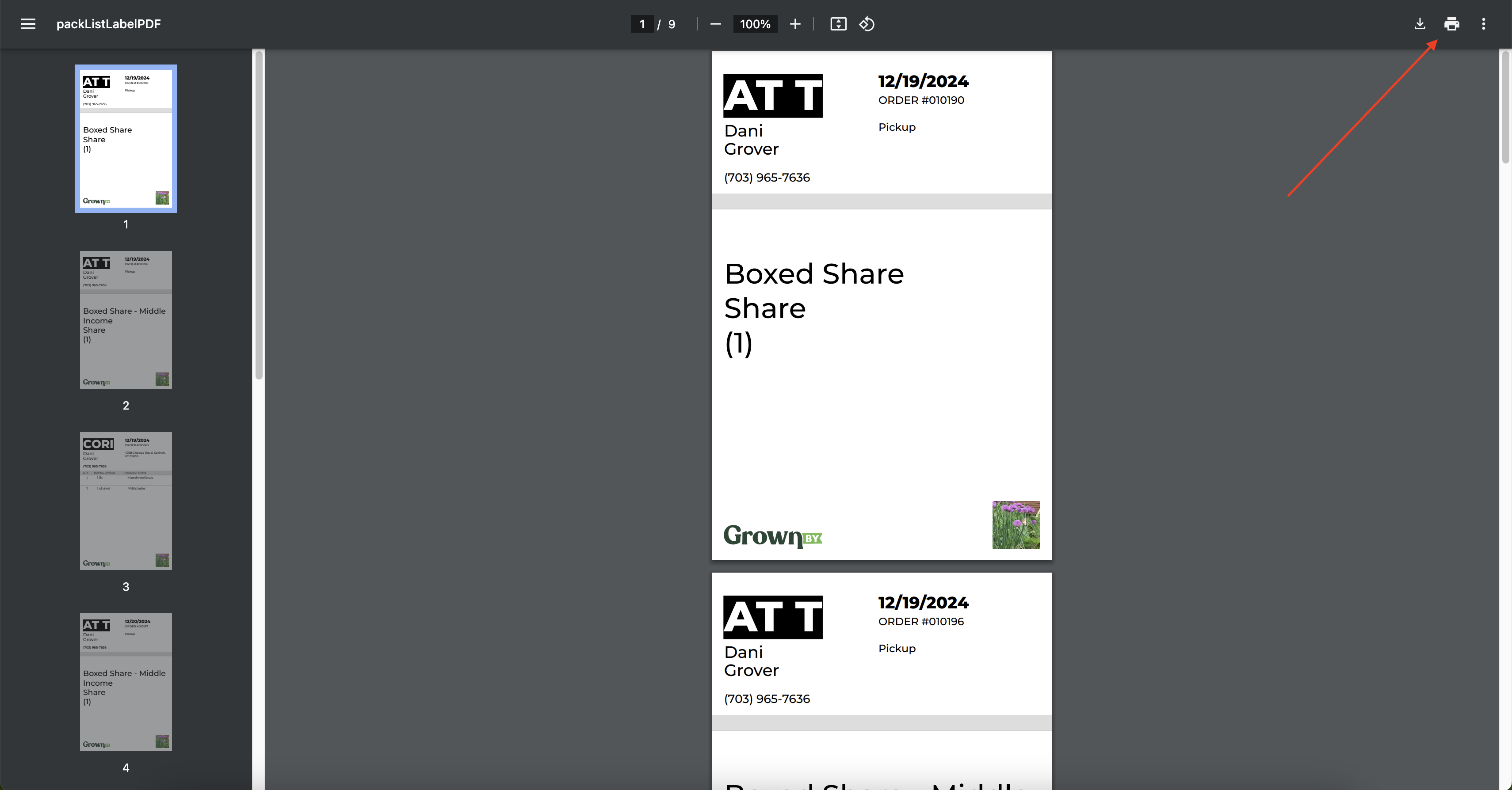
Task: Click the main document vertical scrollbar
Action: tap(1505, 107)
